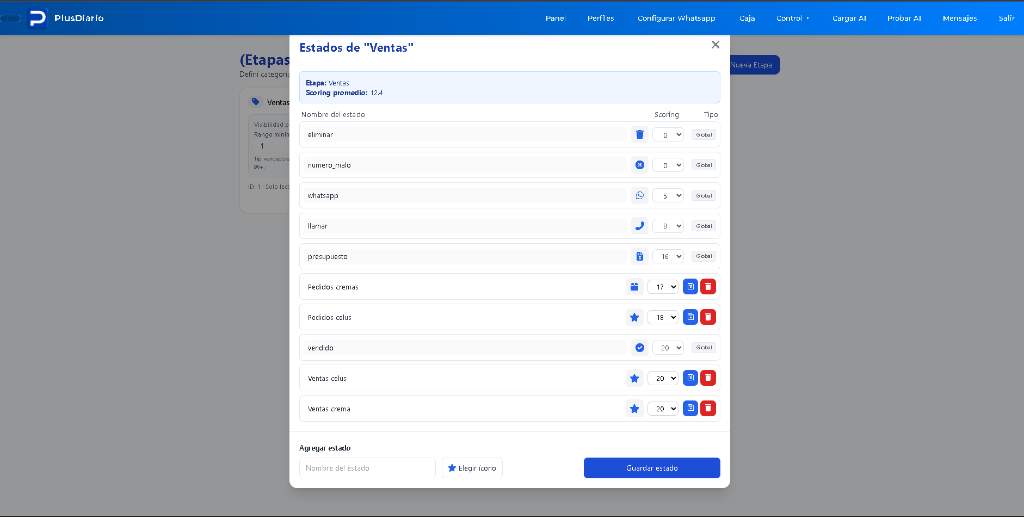The image size is (1024, 517).
Task: Open the scoring dropdown for presupuesto
Action: pyautogui.click(x=667, y=257)
